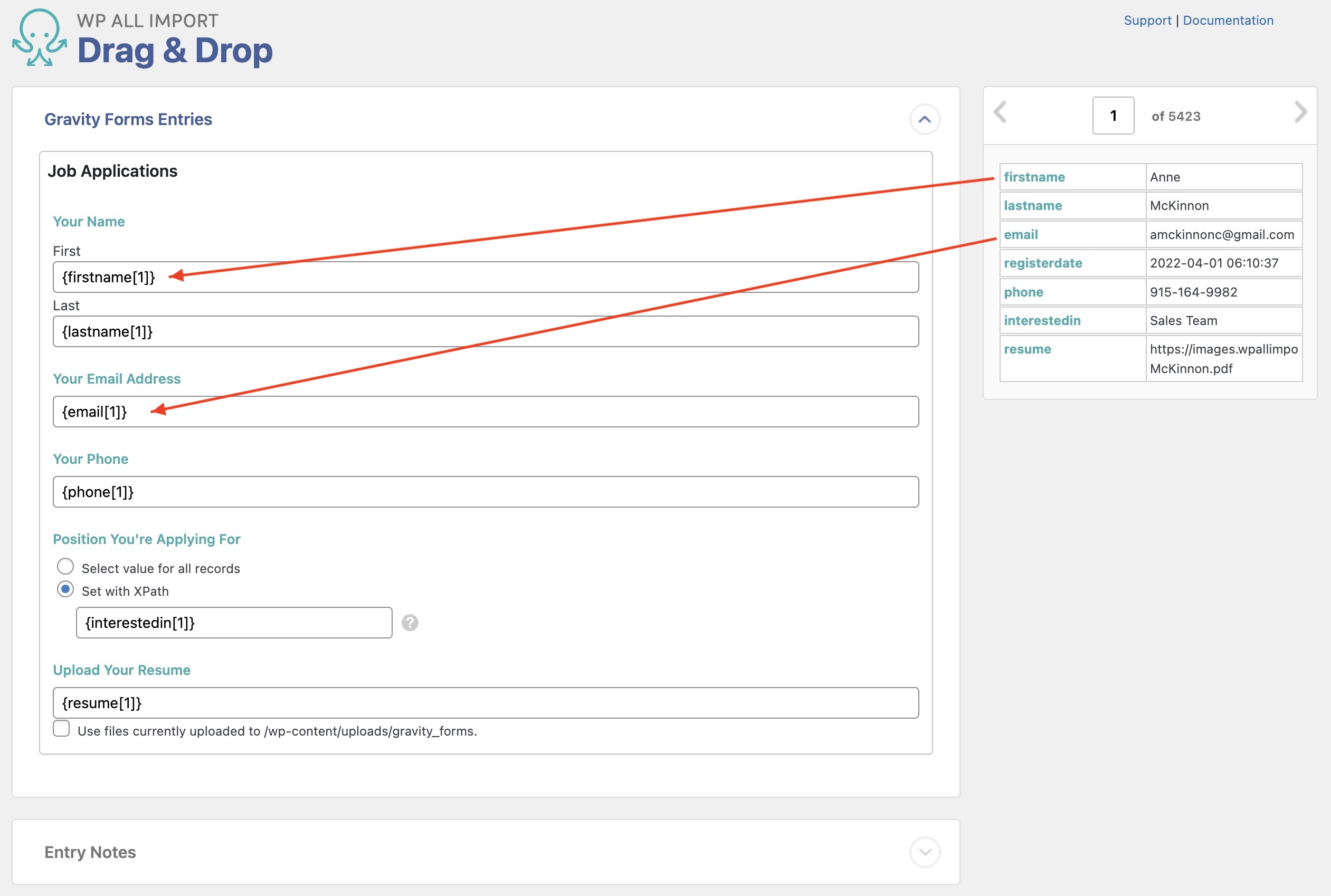Click the email address input field

(x=485, y=412)
